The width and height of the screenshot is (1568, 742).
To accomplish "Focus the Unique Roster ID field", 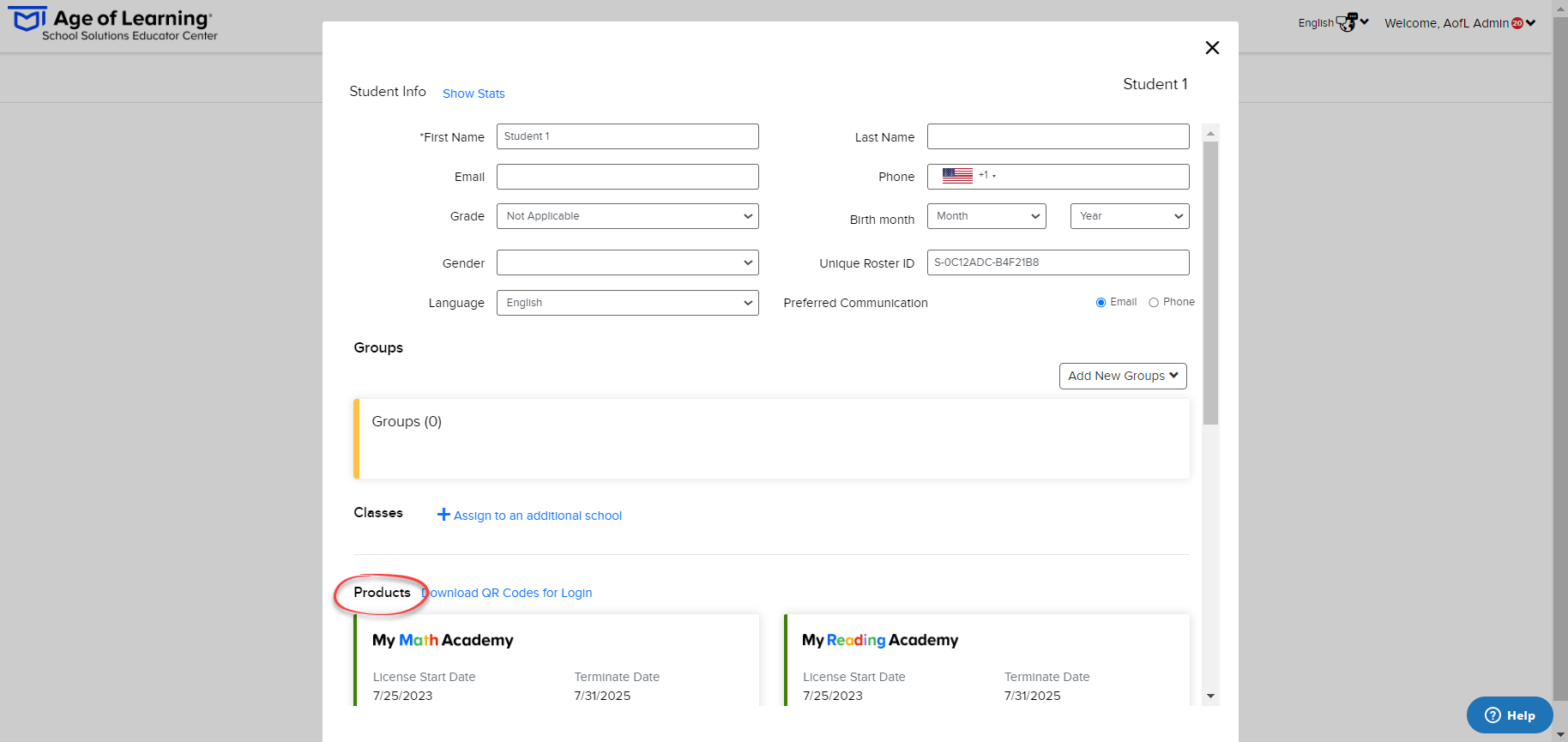I will click(1058, 262).
